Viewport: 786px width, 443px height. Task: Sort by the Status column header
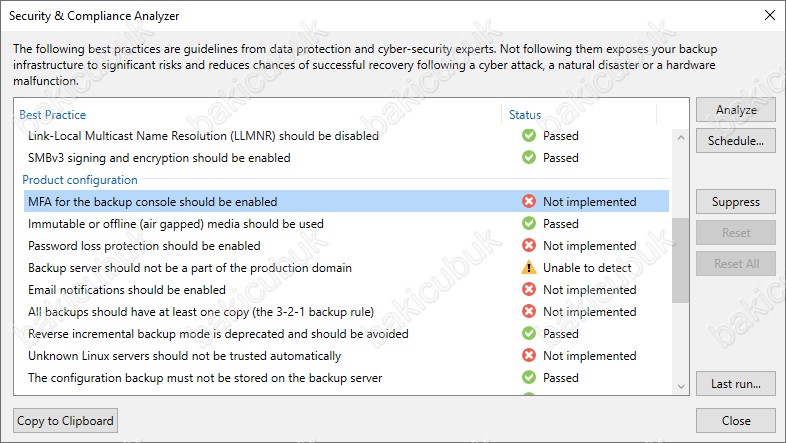(525, 115)
